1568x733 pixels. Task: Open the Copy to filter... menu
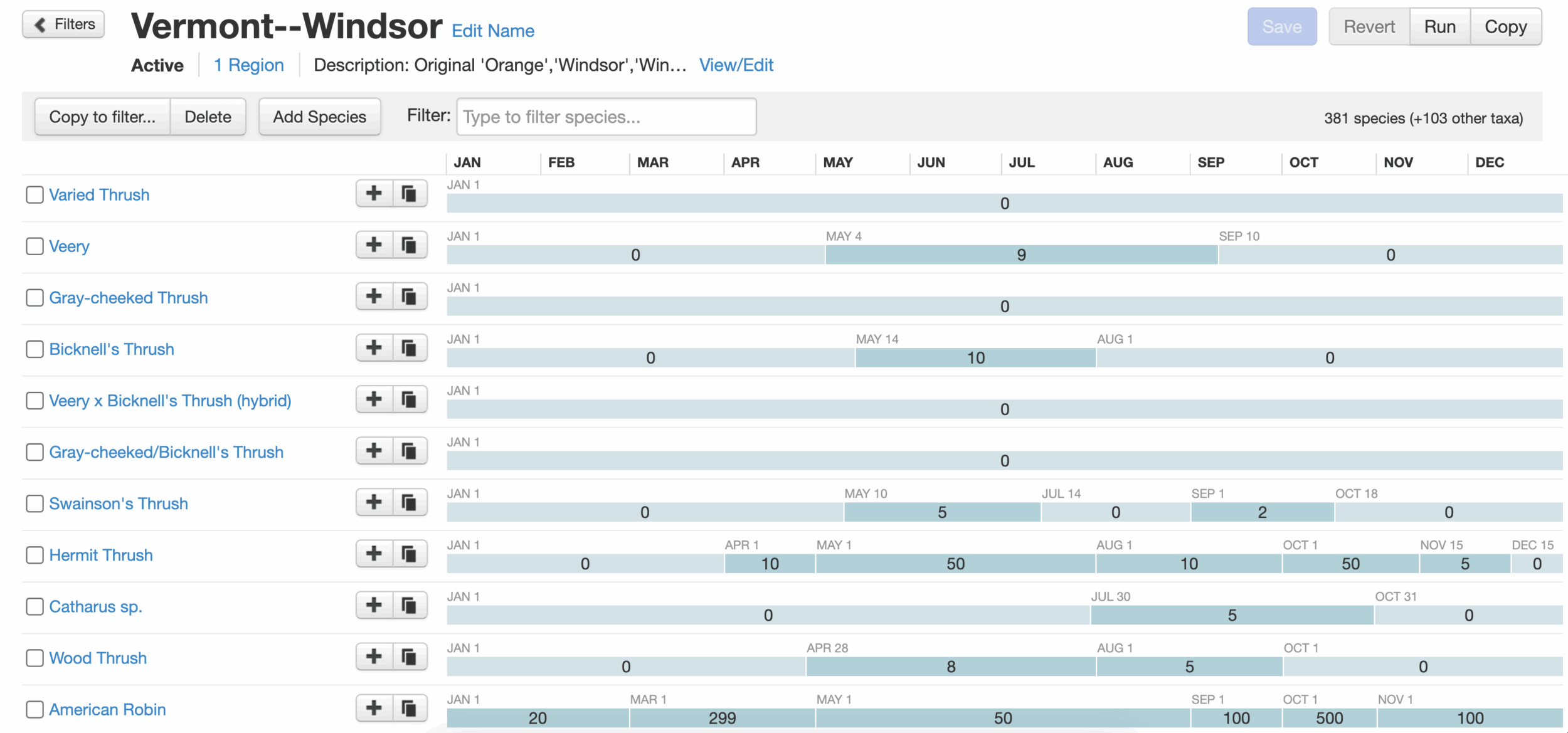tap(102, 117)
